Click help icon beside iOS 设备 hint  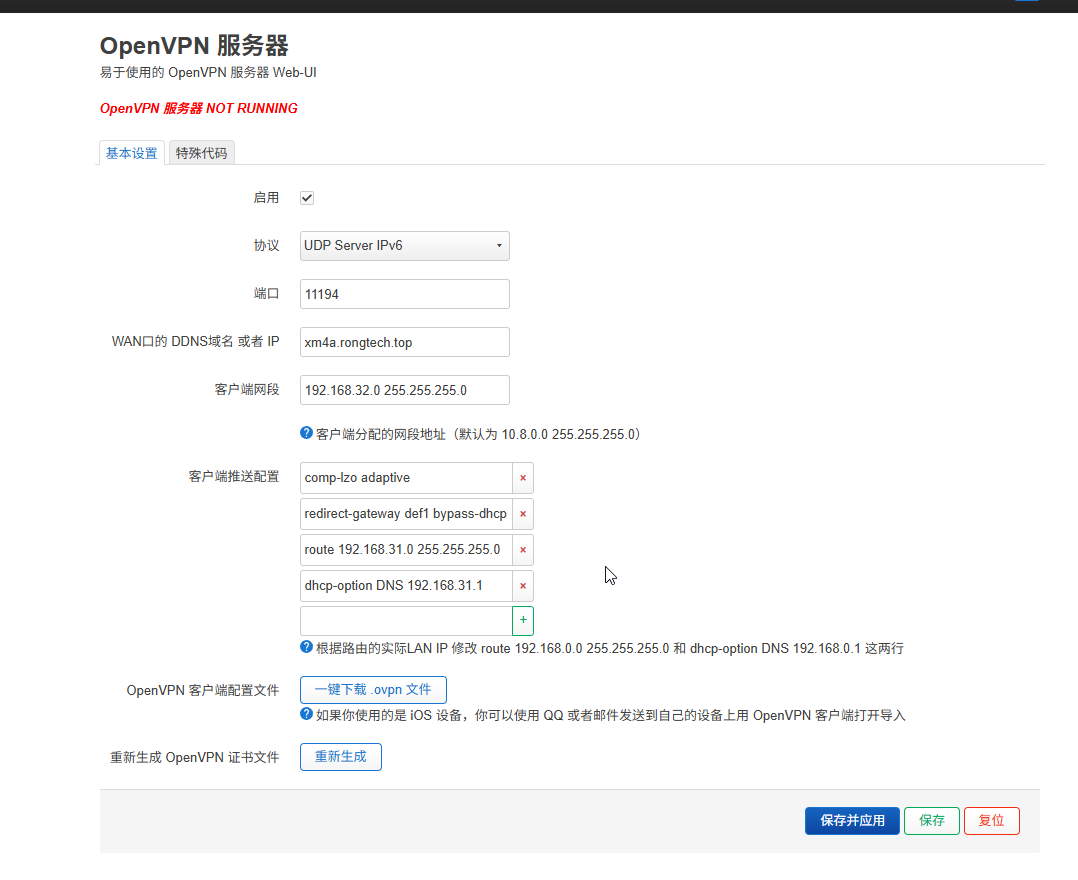click(307, 714)
